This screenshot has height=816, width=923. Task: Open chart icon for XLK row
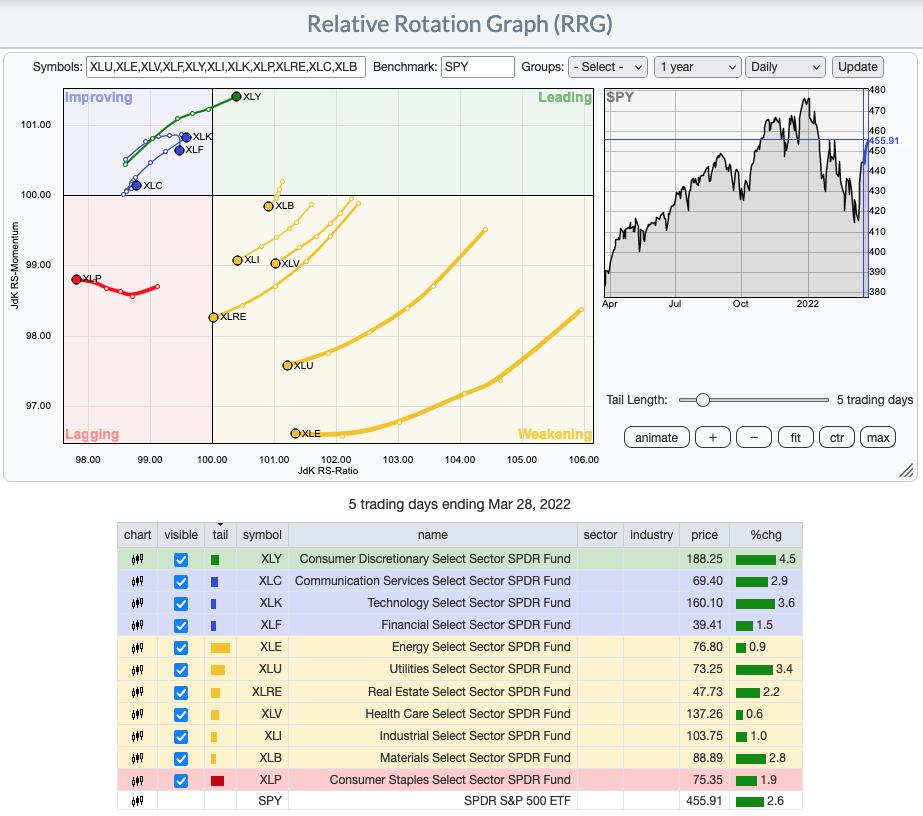(137, 603)
